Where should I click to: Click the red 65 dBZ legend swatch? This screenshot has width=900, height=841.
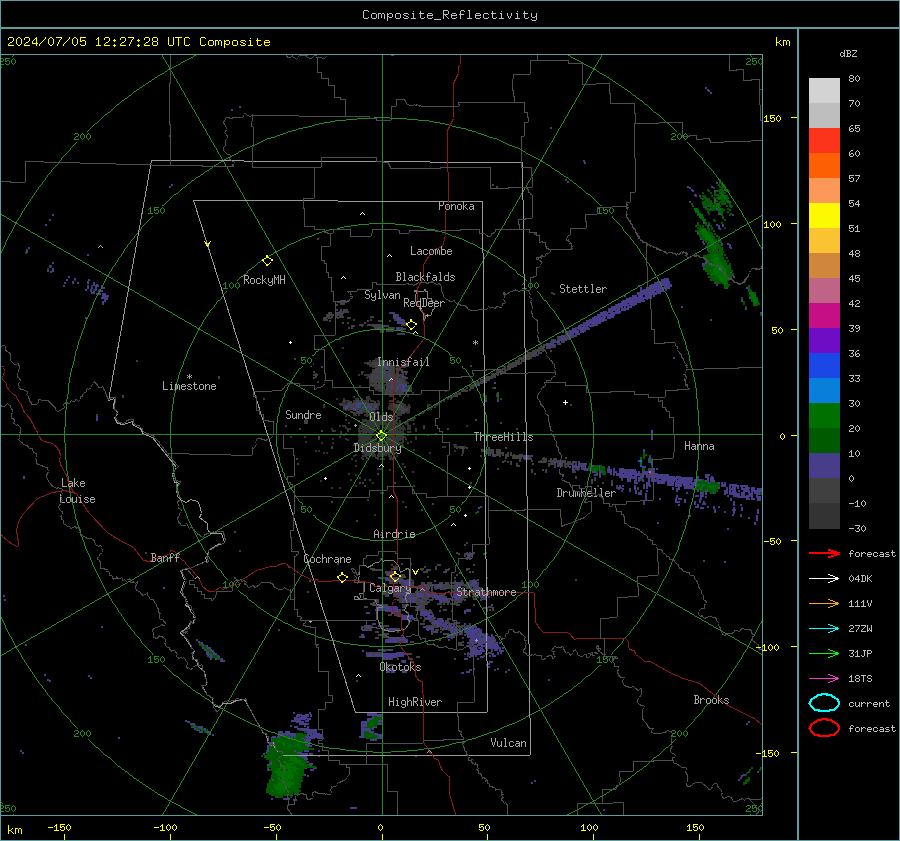tap(824, 140)
